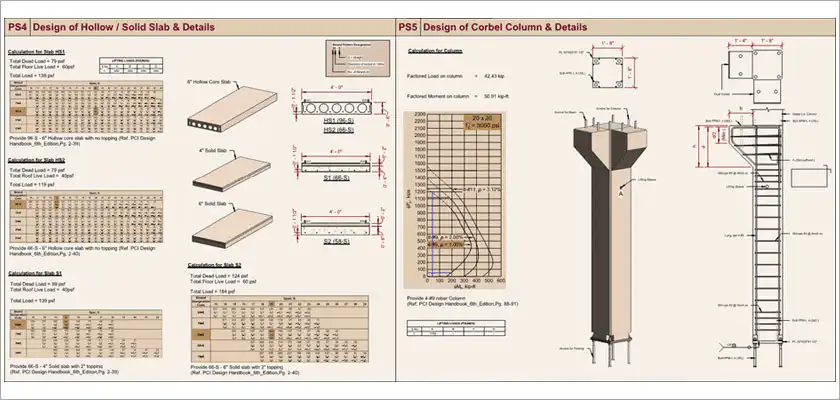Open the Slab S2 load table
Viewport: 840px width, 400px height.
coord(279,329)
